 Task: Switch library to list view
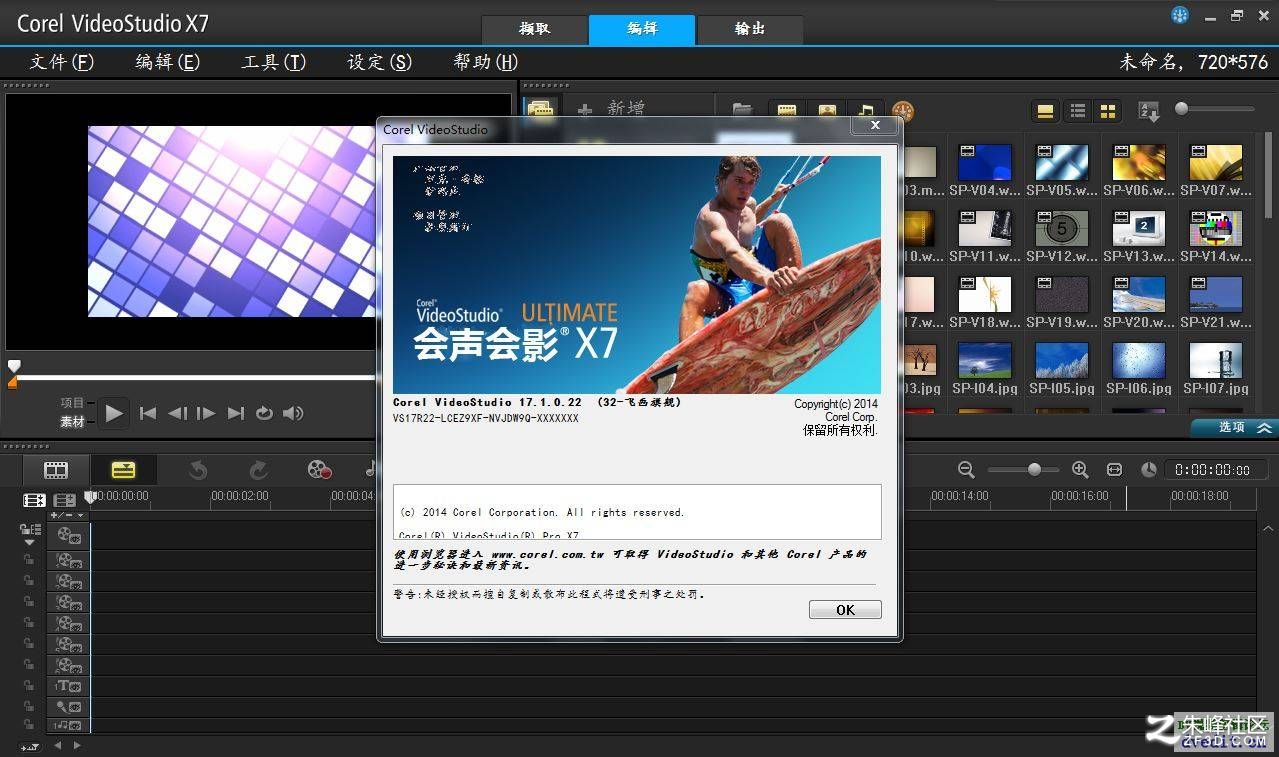point(1077,111)
